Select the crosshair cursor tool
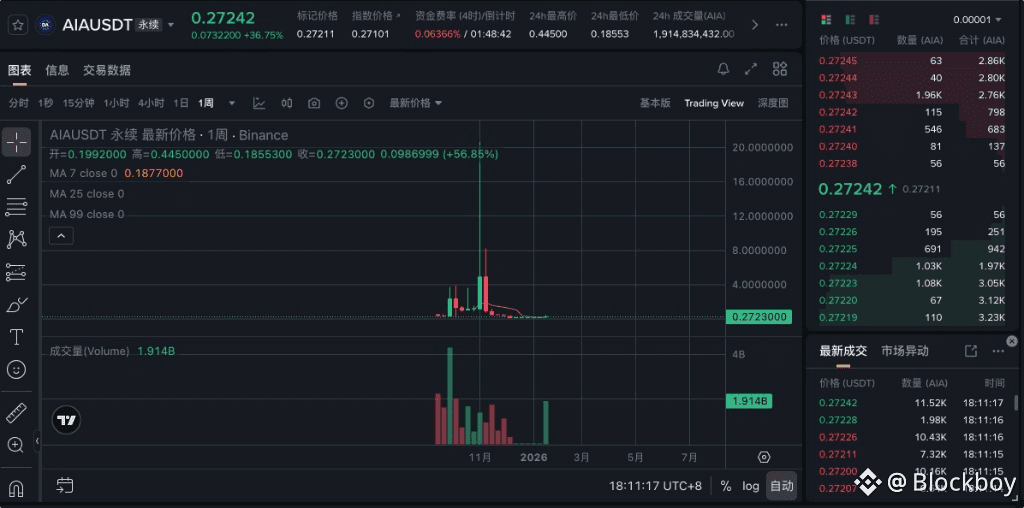This screenshot has width=1024, height=508. (16, 142)
